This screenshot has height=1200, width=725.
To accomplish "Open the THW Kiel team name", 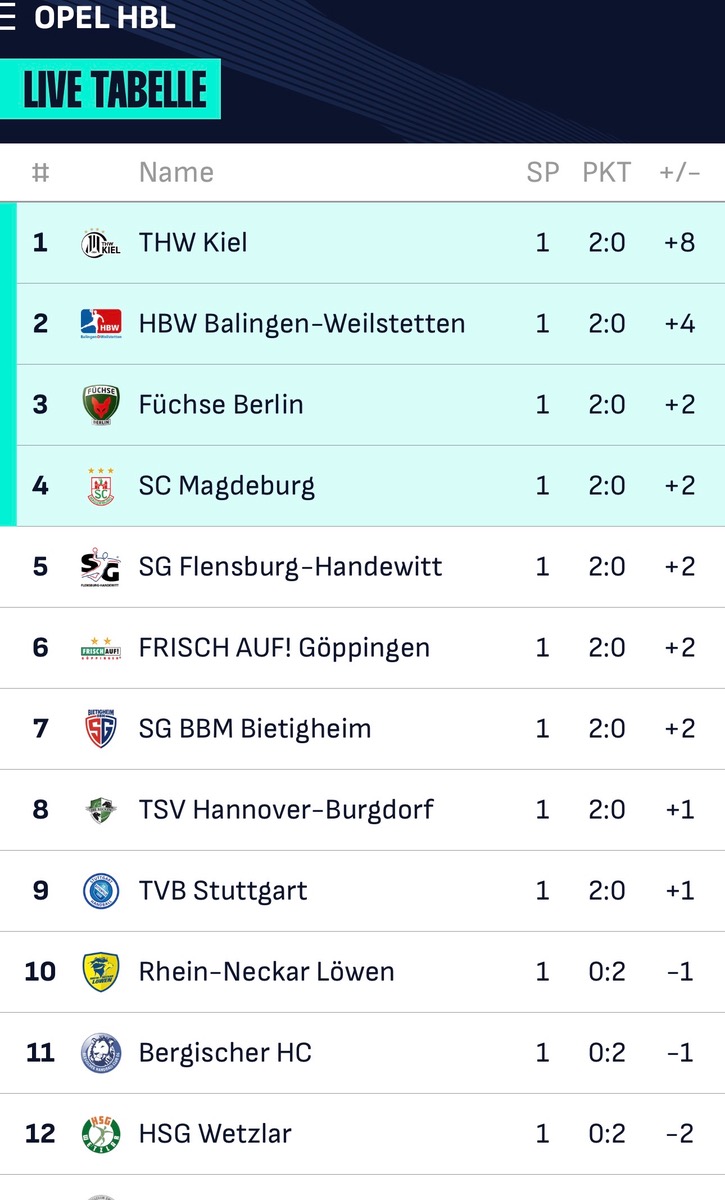I will [x=193, y=242].
